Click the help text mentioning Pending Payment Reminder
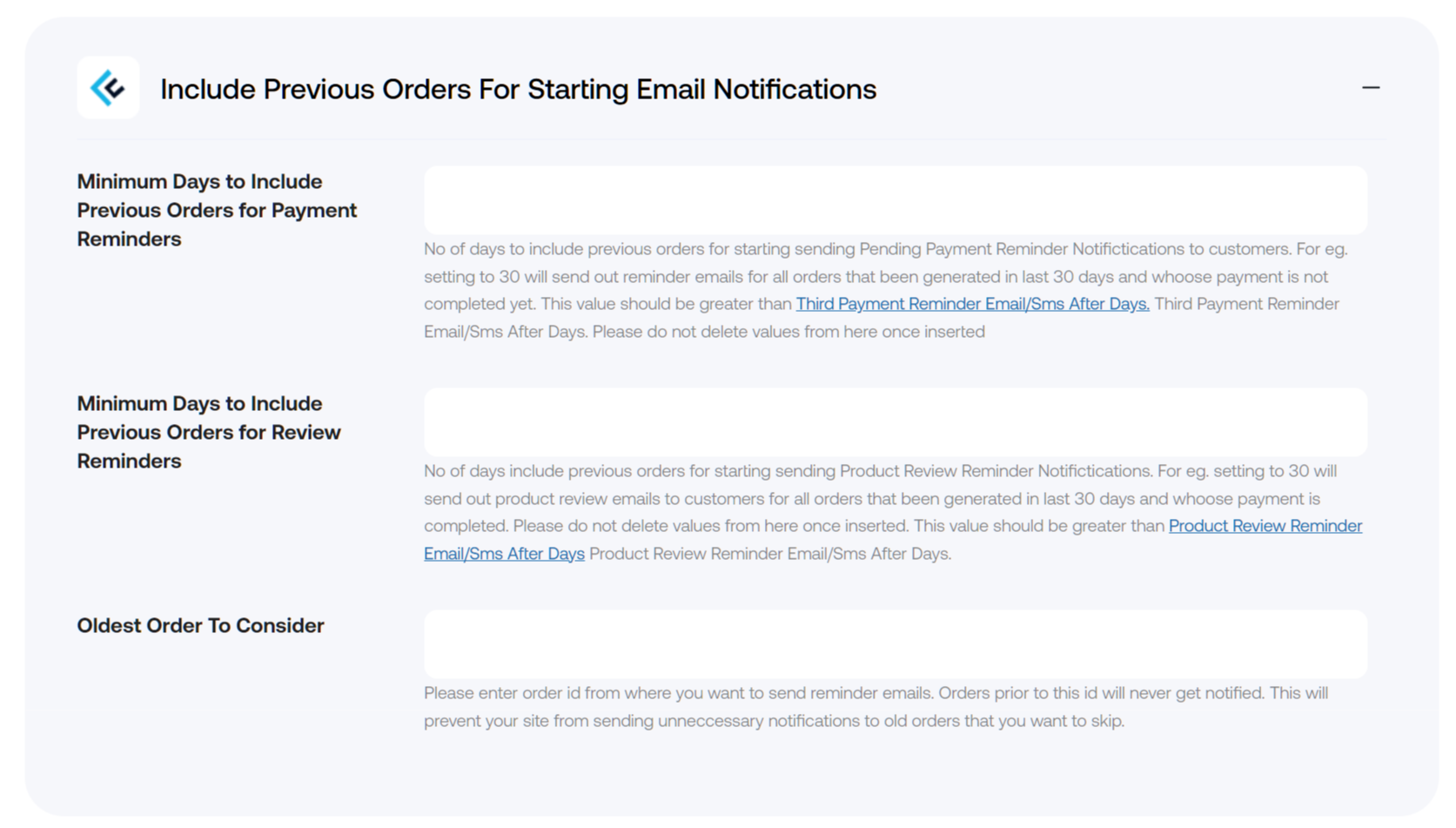The width and height of the screenshot is (1456, 828). click(x=886, y=290)
